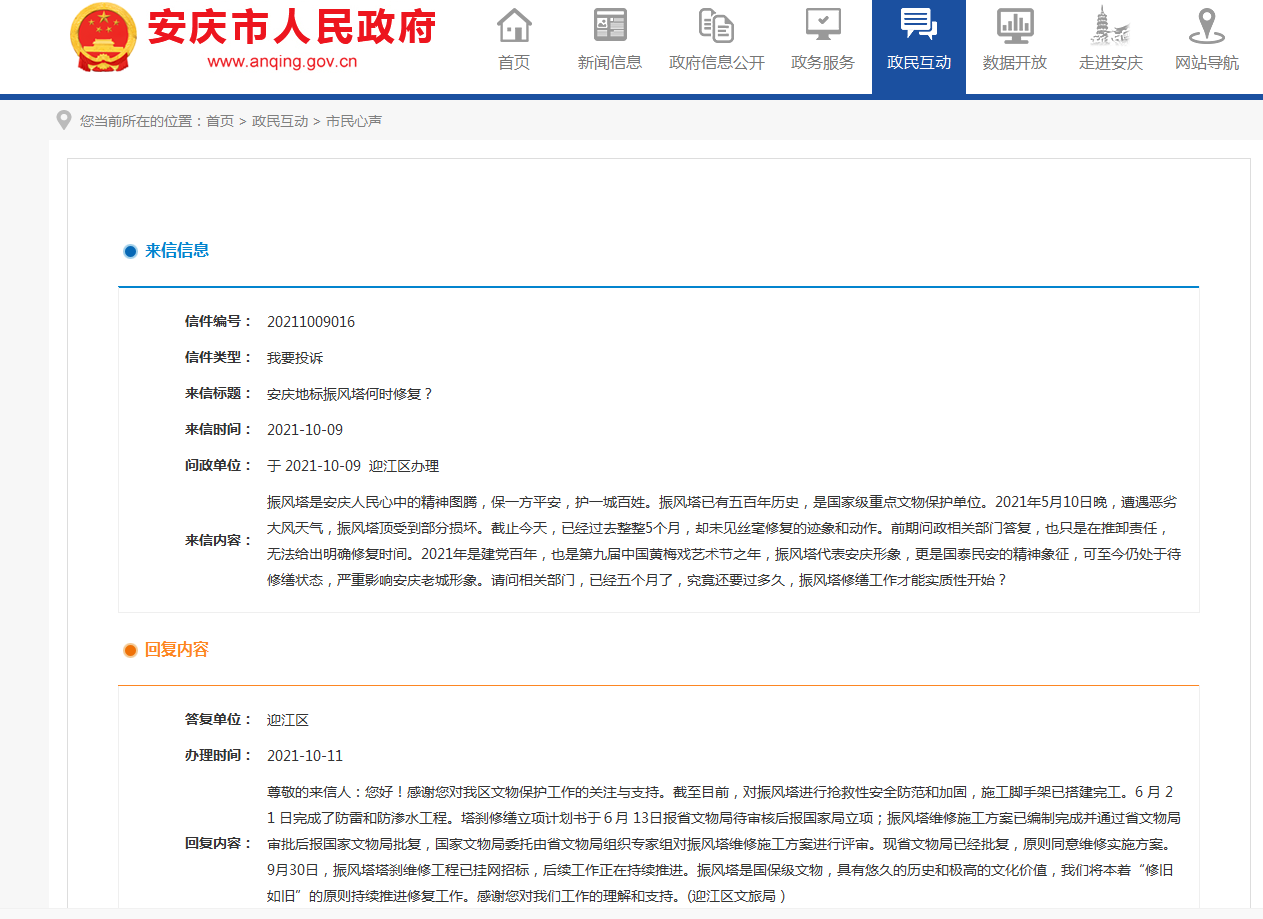Open the 数据开放 chart icon
The width and height of the screenshot is (1263, 919).
tap(1015, 25)
